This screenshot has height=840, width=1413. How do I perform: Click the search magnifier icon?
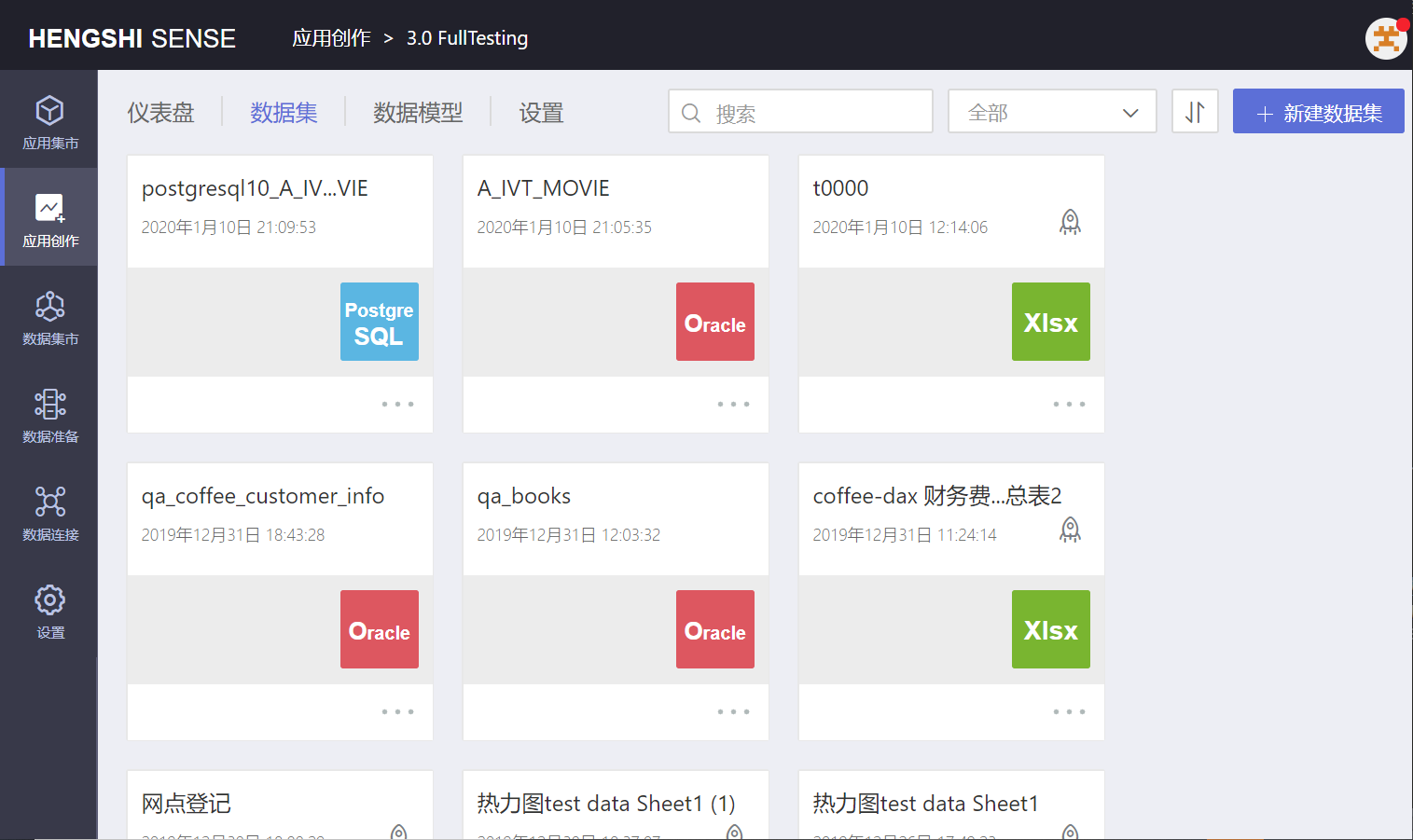click(x=691, y=113)
